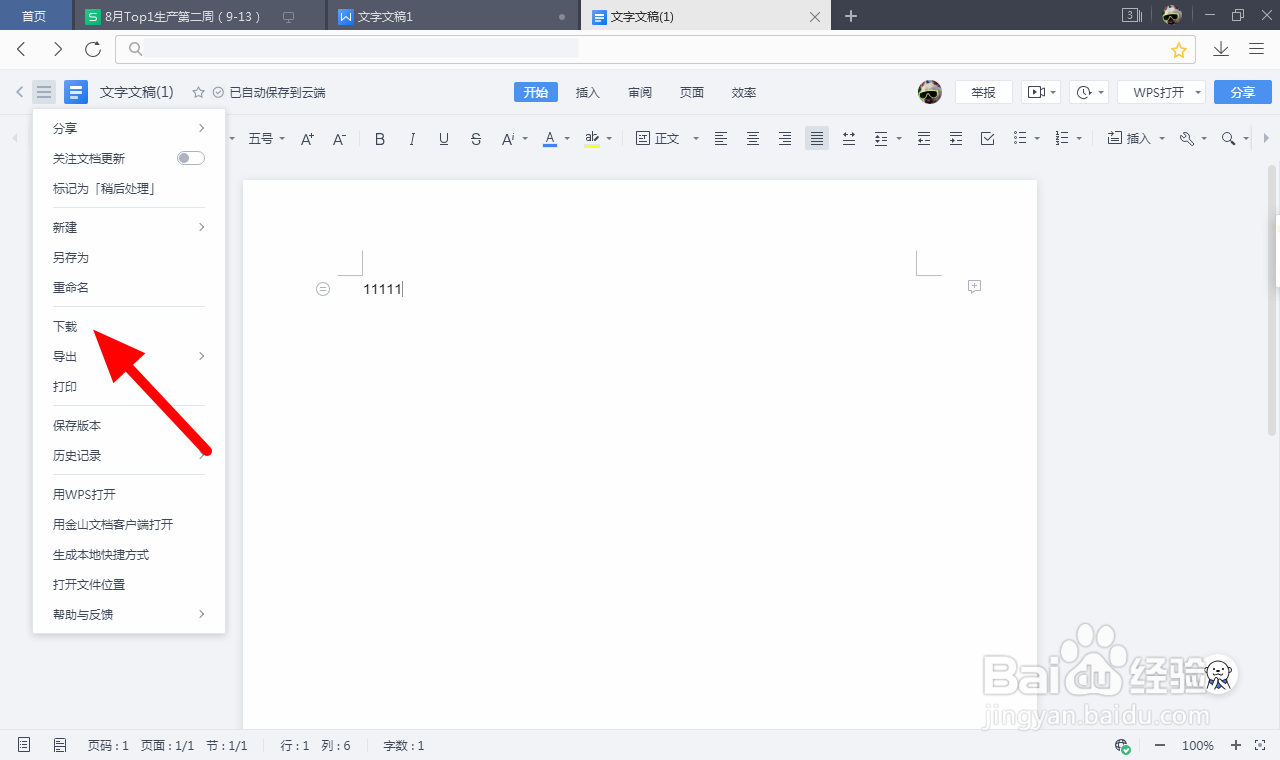
Task: Click the yellow bookmark star icon
Action: 1179,50
